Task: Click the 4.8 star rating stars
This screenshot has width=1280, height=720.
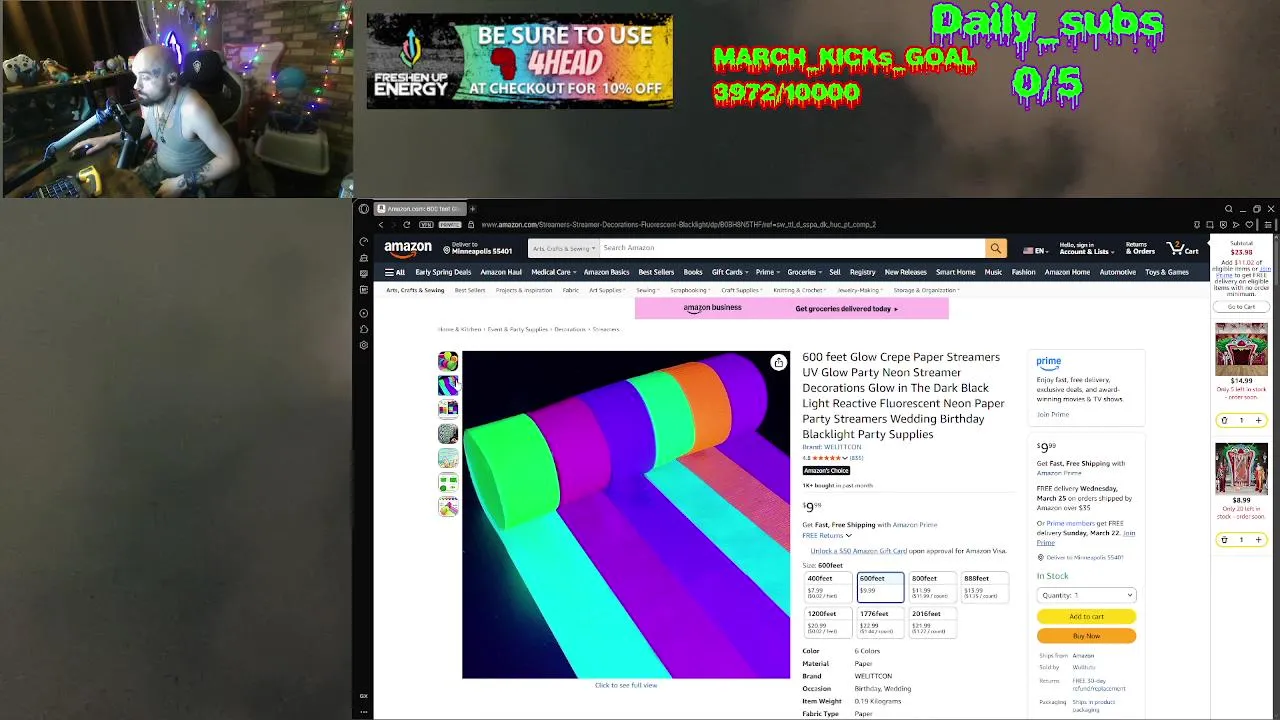Action: click(829, 458)
